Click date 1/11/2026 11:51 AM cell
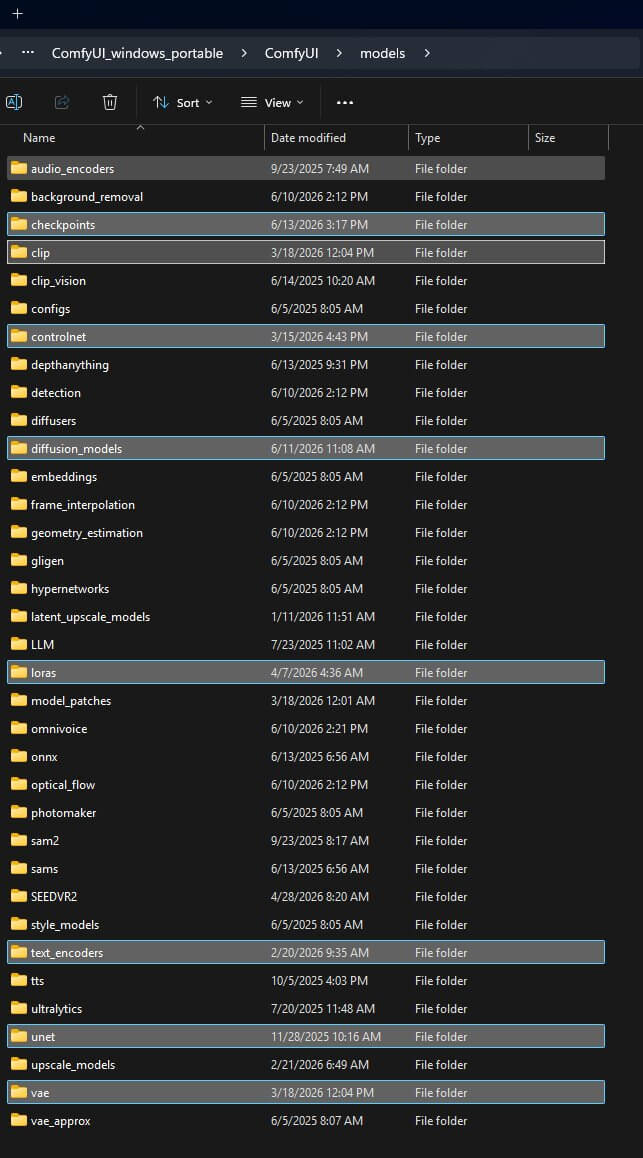The image size is (643, 1158). pyautogui.click(x=323, y=617)
